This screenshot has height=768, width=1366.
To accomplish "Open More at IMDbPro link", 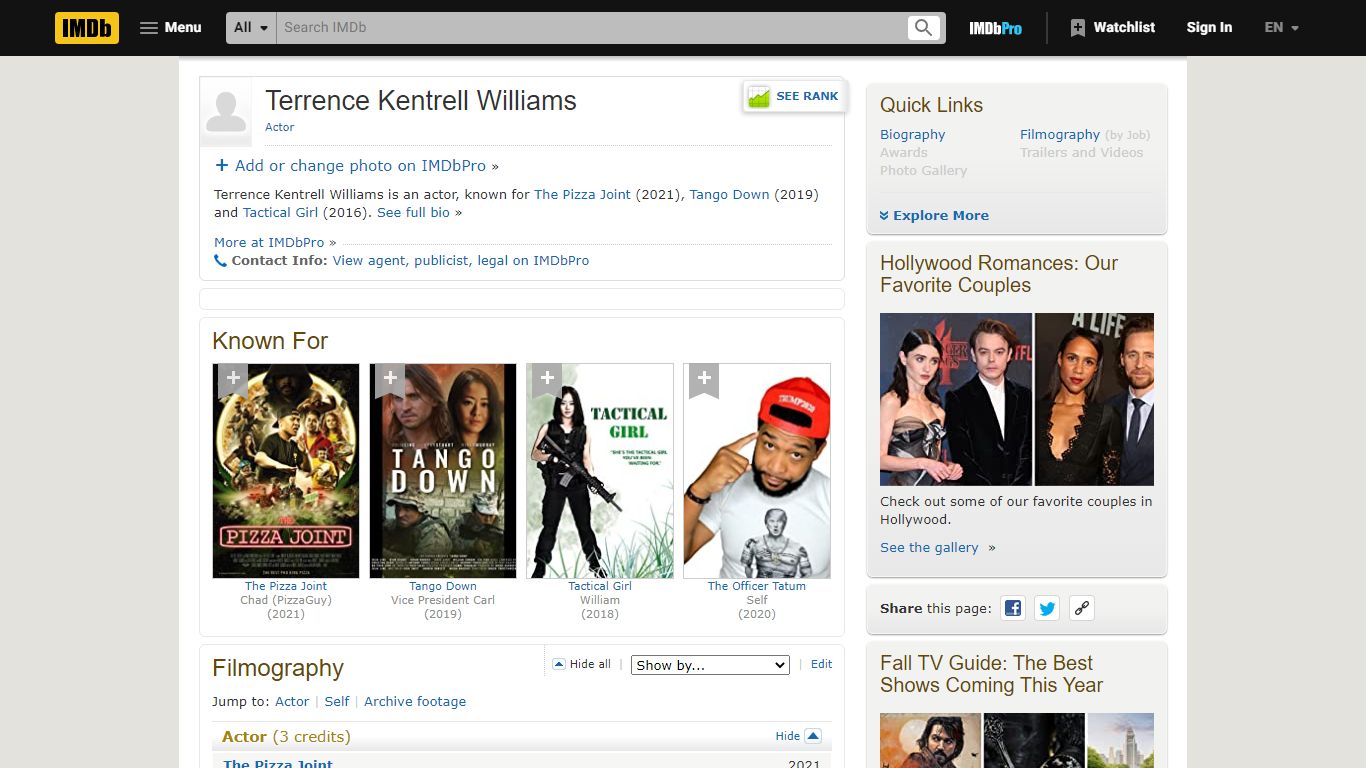I will tap(269, 243).
